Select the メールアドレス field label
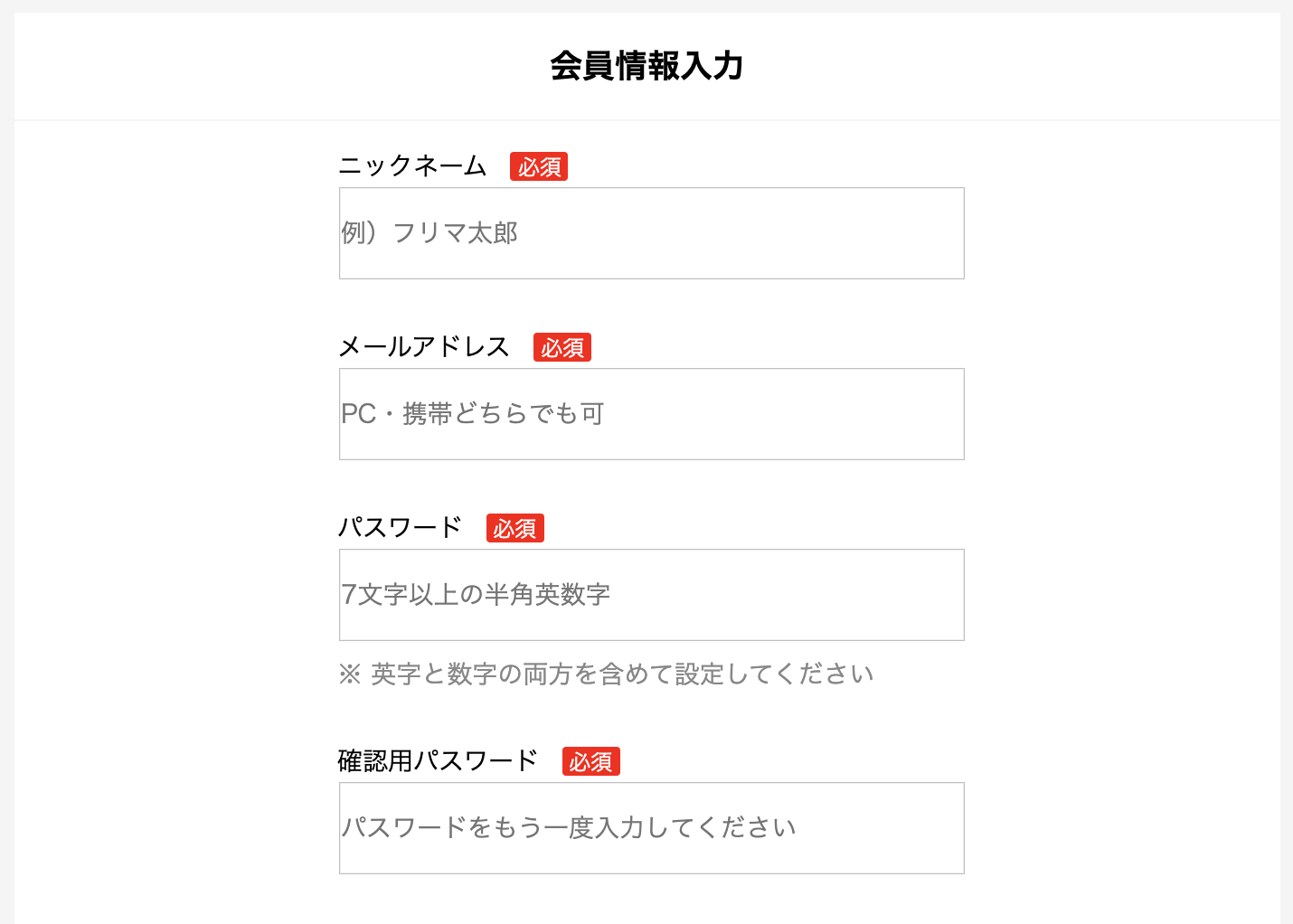Image resolution: width=1293 pixels, height=924 pixels. [x=424, y=345]
